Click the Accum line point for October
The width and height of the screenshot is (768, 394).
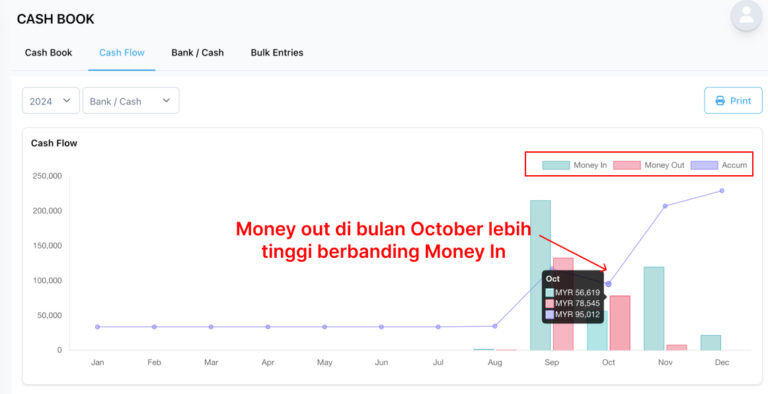click(x=608, y=284)
